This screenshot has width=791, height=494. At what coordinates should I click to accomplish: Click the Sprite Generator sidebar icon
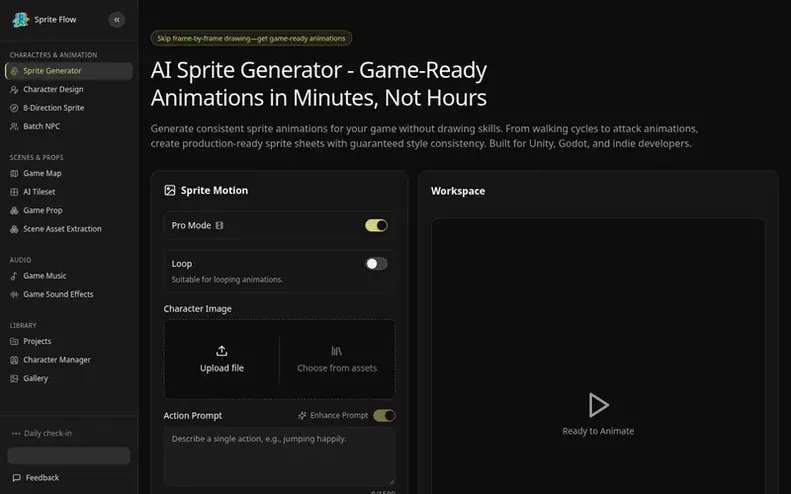coord(14,71)
